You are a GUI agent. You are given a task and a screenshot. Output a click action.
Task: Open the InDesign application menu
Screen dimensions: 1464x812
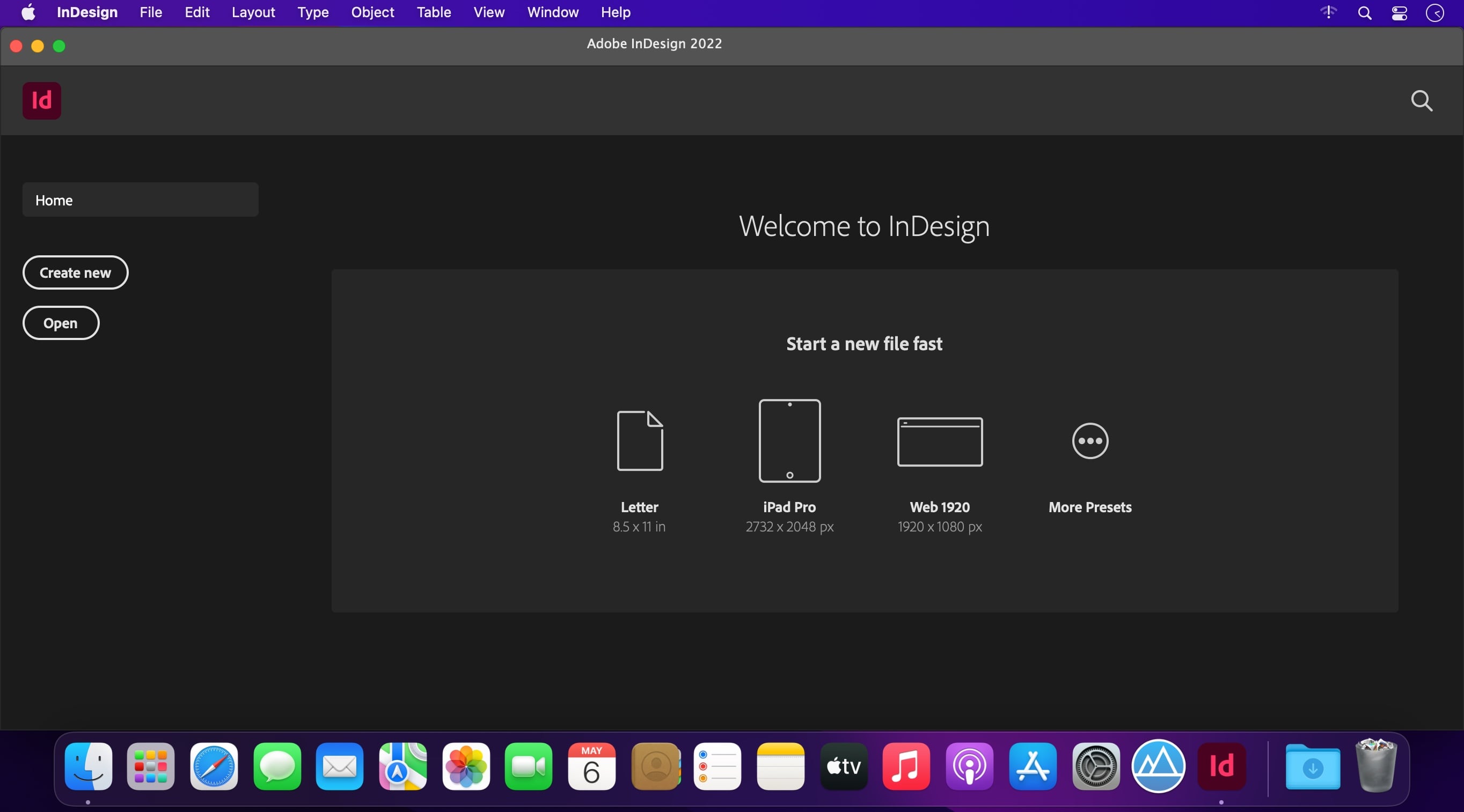pyautogui.click(x=87, y=12)
